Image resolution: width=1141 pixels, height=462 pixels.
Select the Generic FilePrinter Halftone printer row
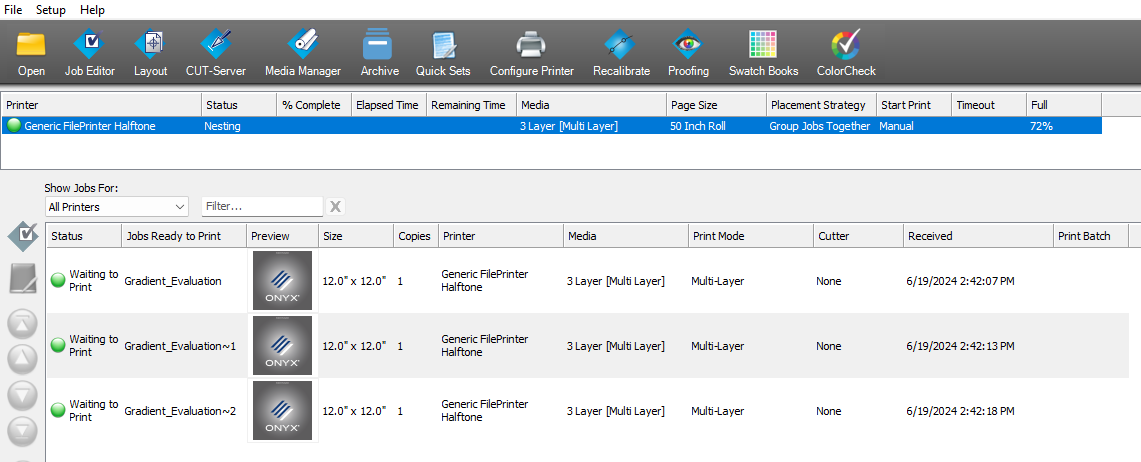[x=90, y=126]
